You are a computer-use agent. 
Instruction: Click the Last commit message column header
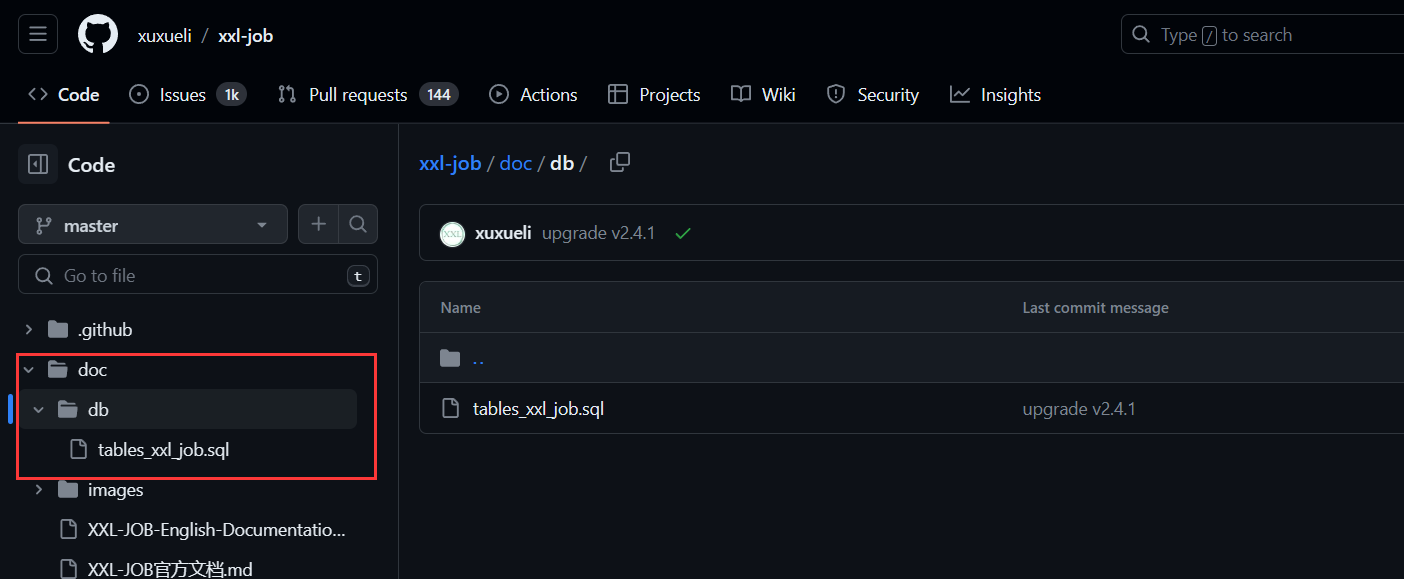click(x=1095, y=308)
